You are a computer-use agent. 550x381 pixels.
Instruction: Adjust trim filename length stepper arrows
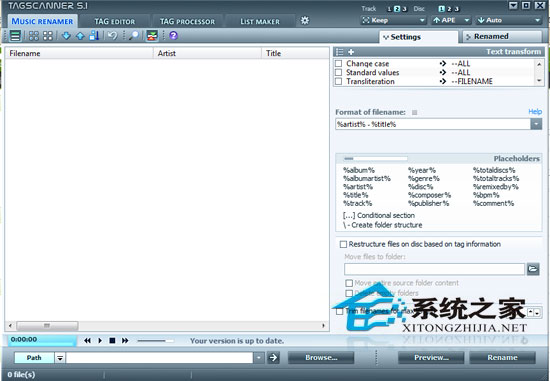(534, 312)
